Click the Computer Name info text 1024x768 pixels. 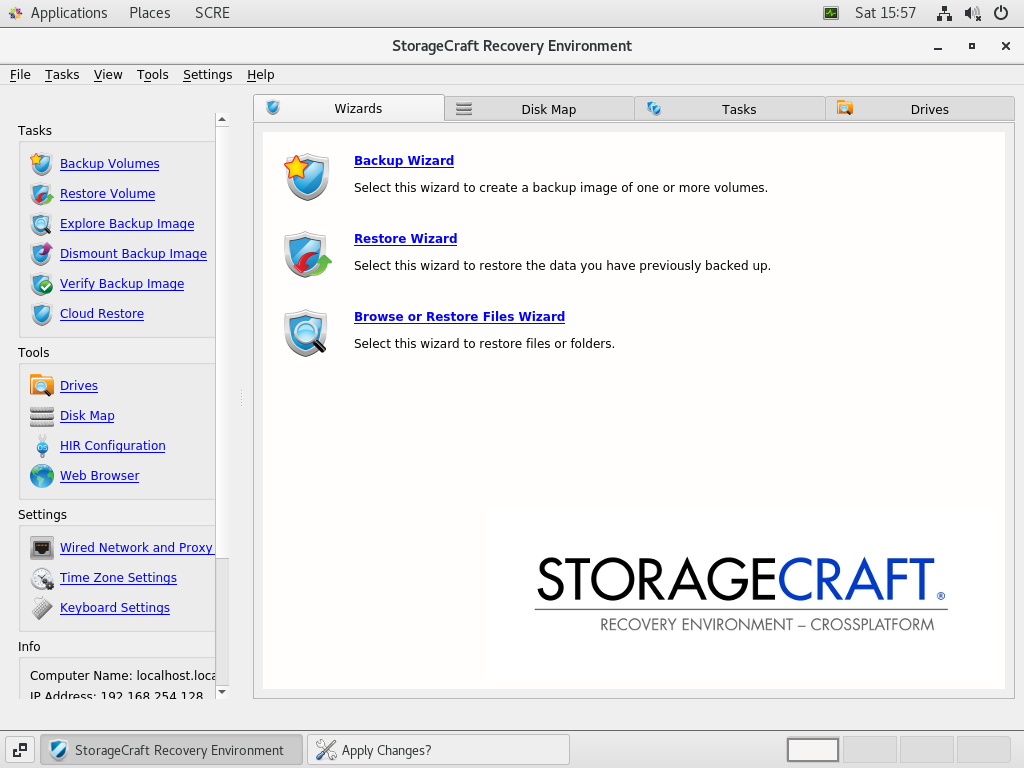click(x=122, y=675)
